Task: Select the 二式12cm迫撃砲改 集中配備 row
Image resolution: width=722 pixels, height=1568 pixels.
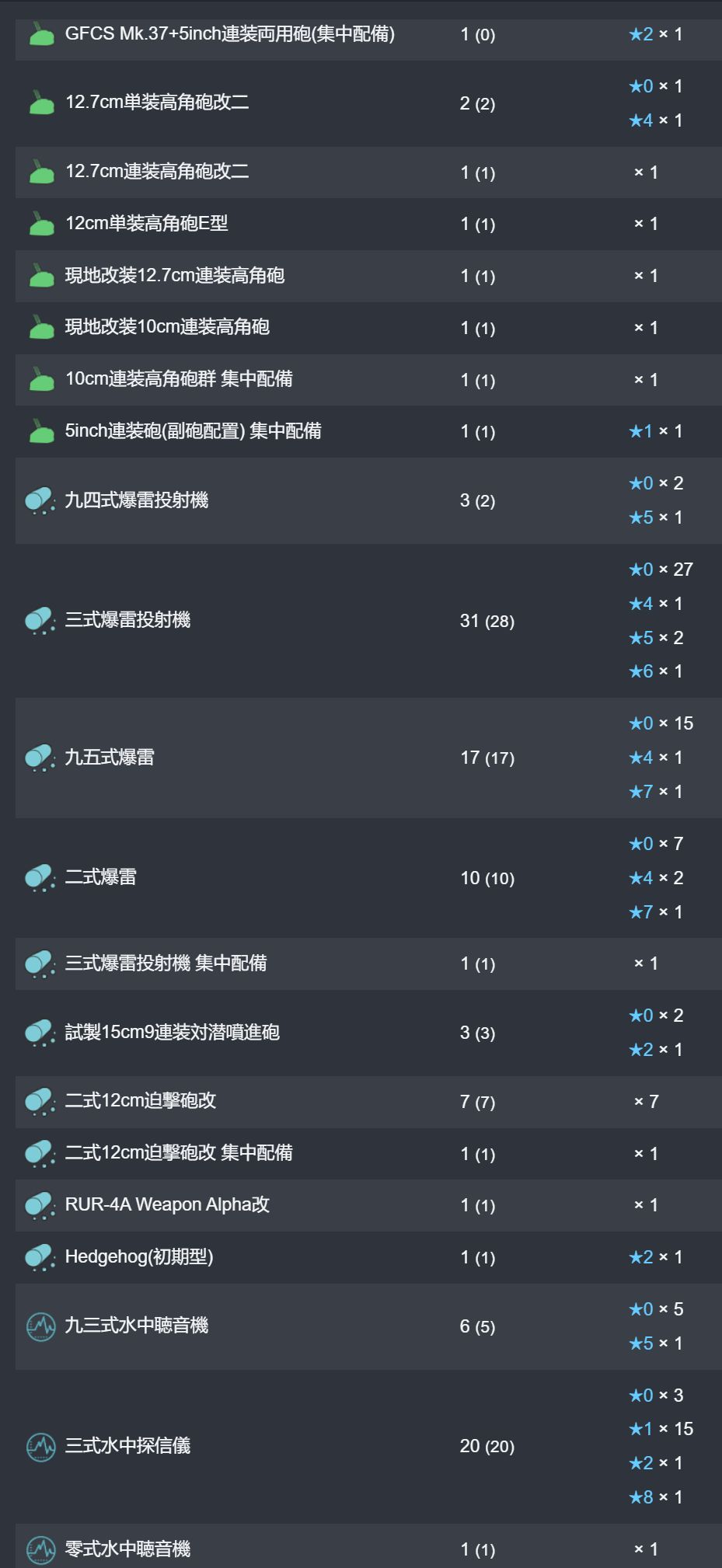Action: point(368,1154)
